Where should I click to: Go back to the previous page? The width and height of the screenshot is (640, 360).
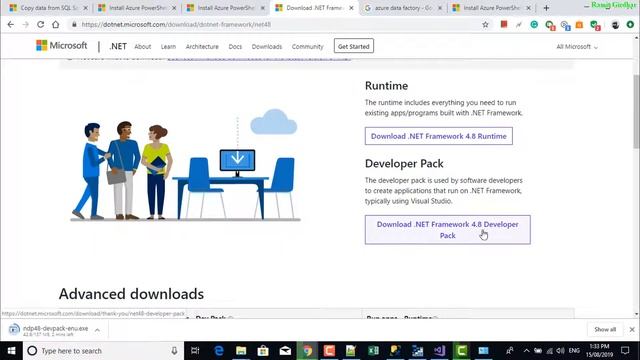[x=11, y=24]
